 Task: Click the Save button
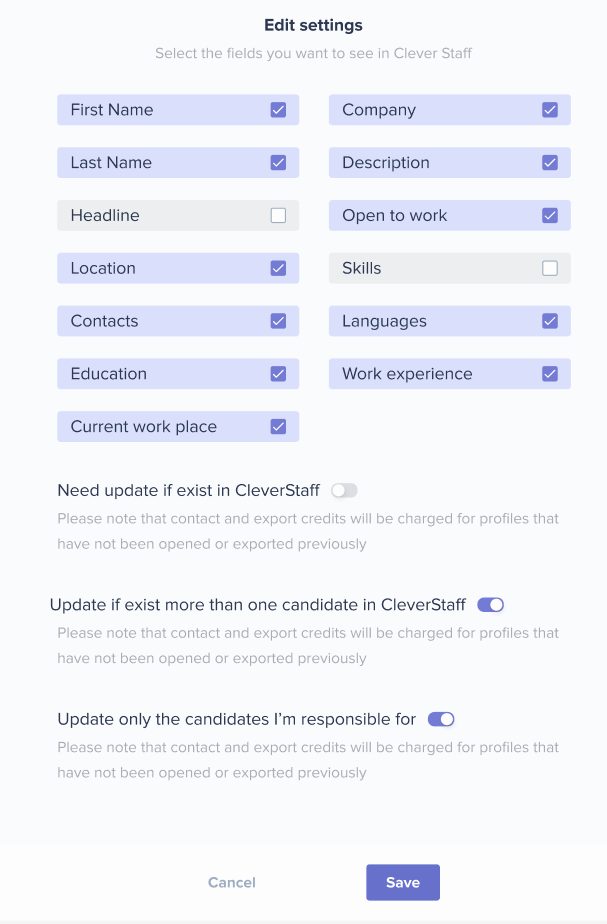click(x=403, y=883)
